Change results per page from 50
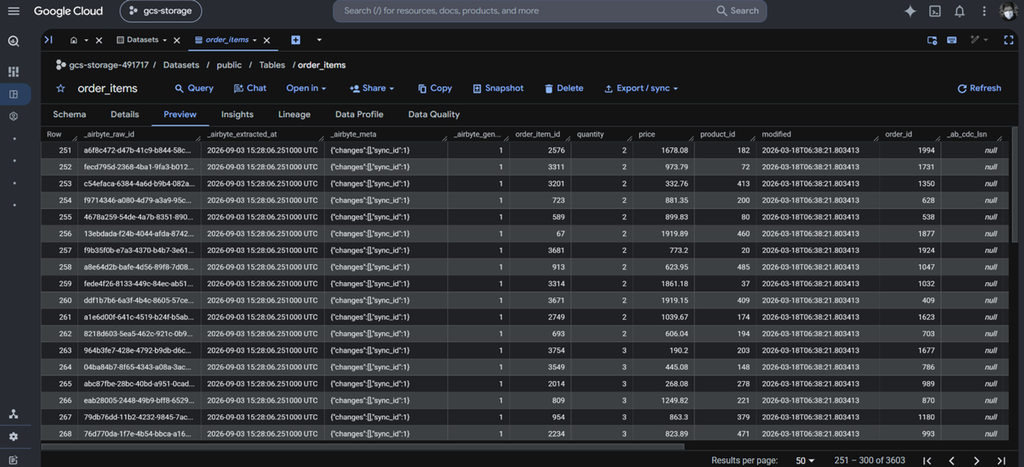1024x467 pixels. [x=805, y=460]
